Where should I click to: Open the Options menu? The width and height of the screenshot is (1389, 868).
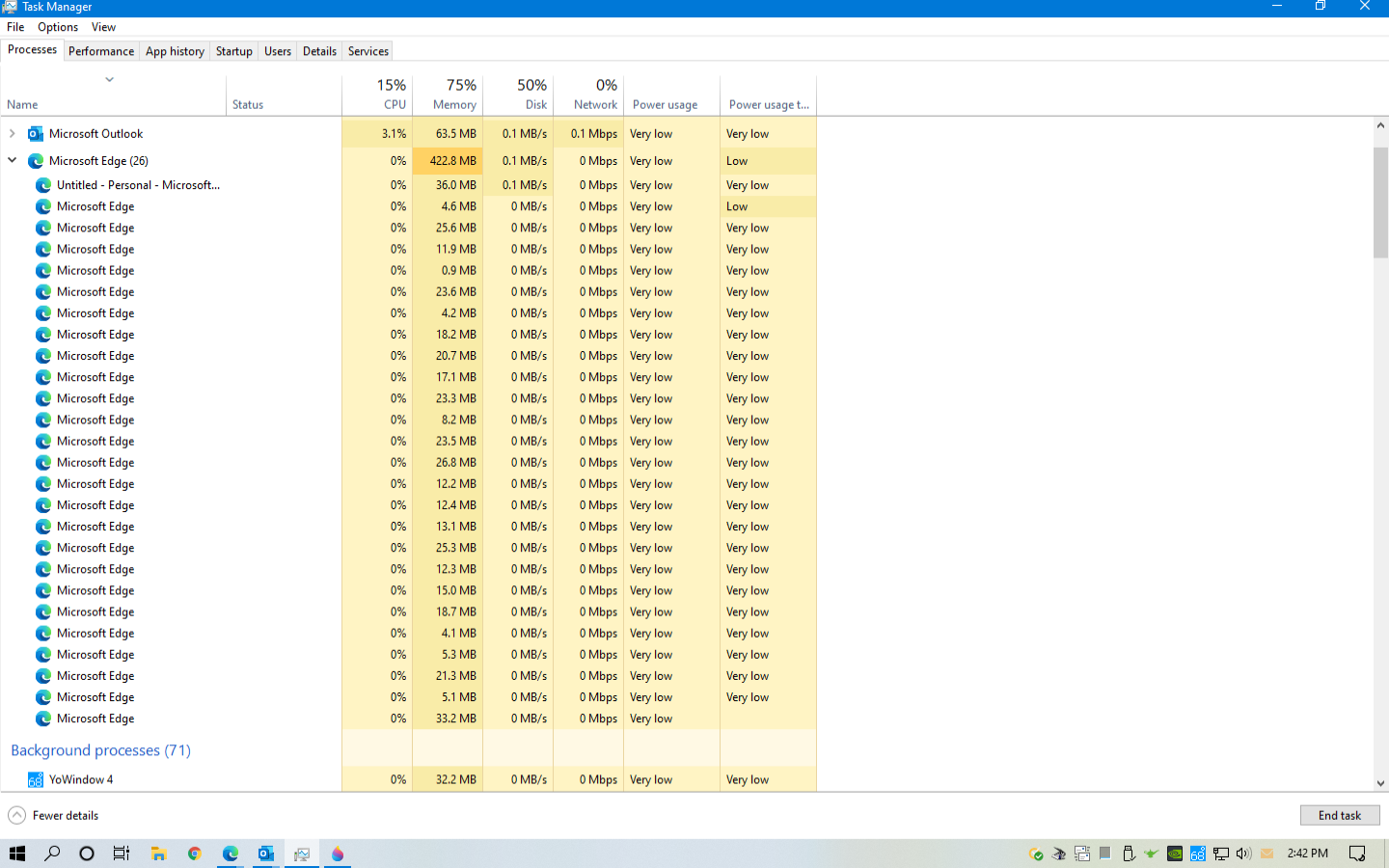pos(58,27)
